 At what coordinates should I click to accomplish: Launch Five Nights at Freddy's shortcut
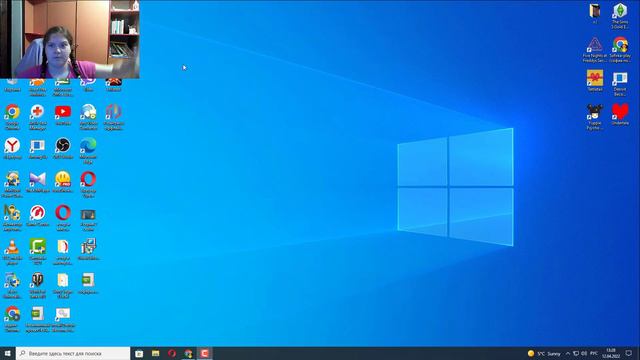tap(595, 50)
